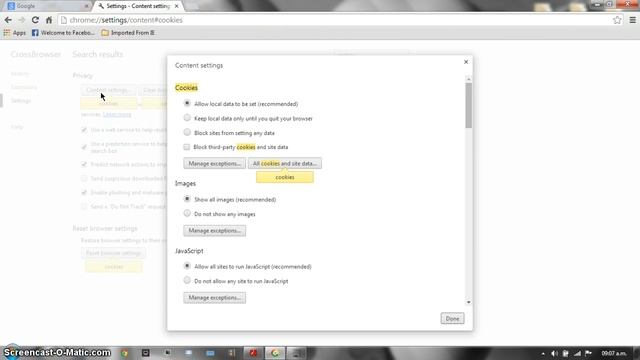
Task: Open the Imported From IE bookmarks folder
Action: pos(128,33)
